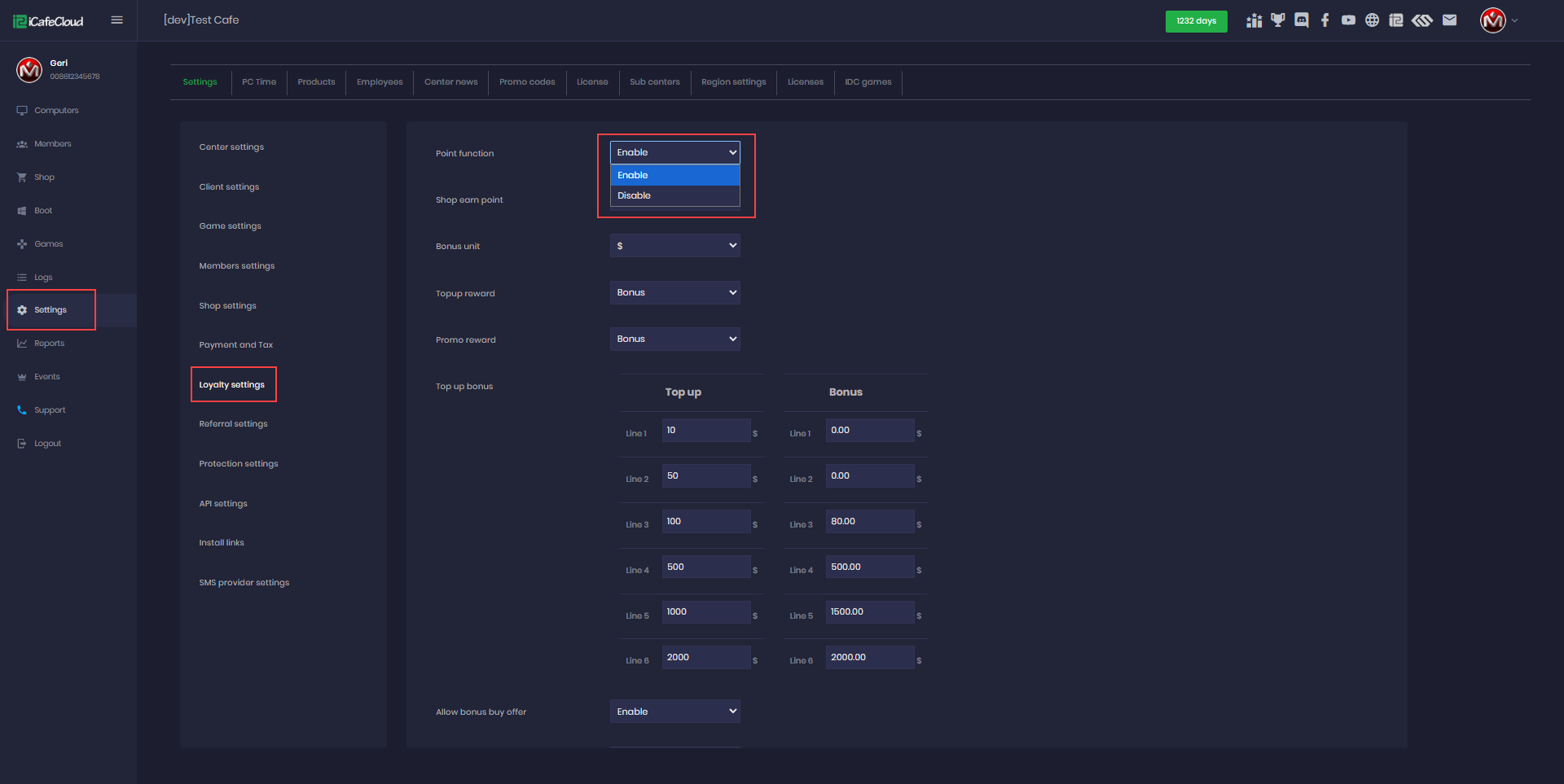Open the YouTube icon link
Screen dimensions: 1564x784
1349,20
